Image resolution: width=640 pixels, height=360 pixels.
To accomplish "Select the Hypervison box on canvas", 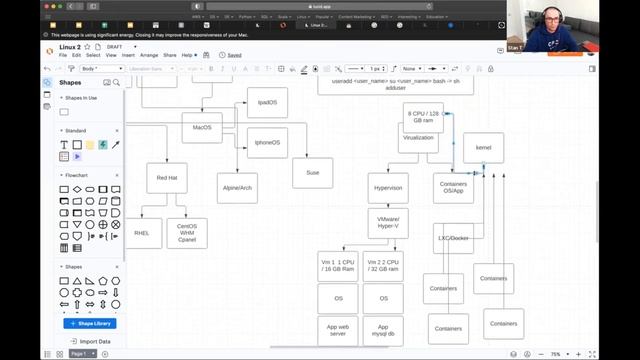I will pos(388,188).
